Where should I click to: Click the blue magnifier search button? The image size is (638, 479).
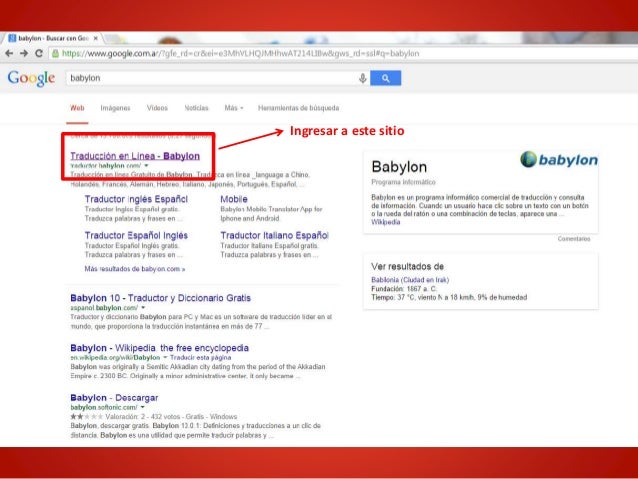[x=385, y=78]
